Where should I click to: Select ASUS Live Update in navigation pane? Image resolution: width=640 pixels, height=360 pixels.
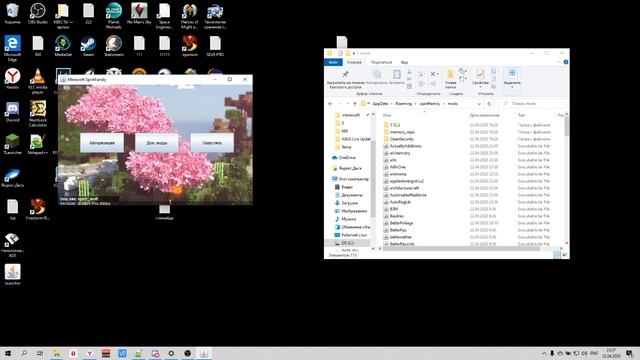353,139
